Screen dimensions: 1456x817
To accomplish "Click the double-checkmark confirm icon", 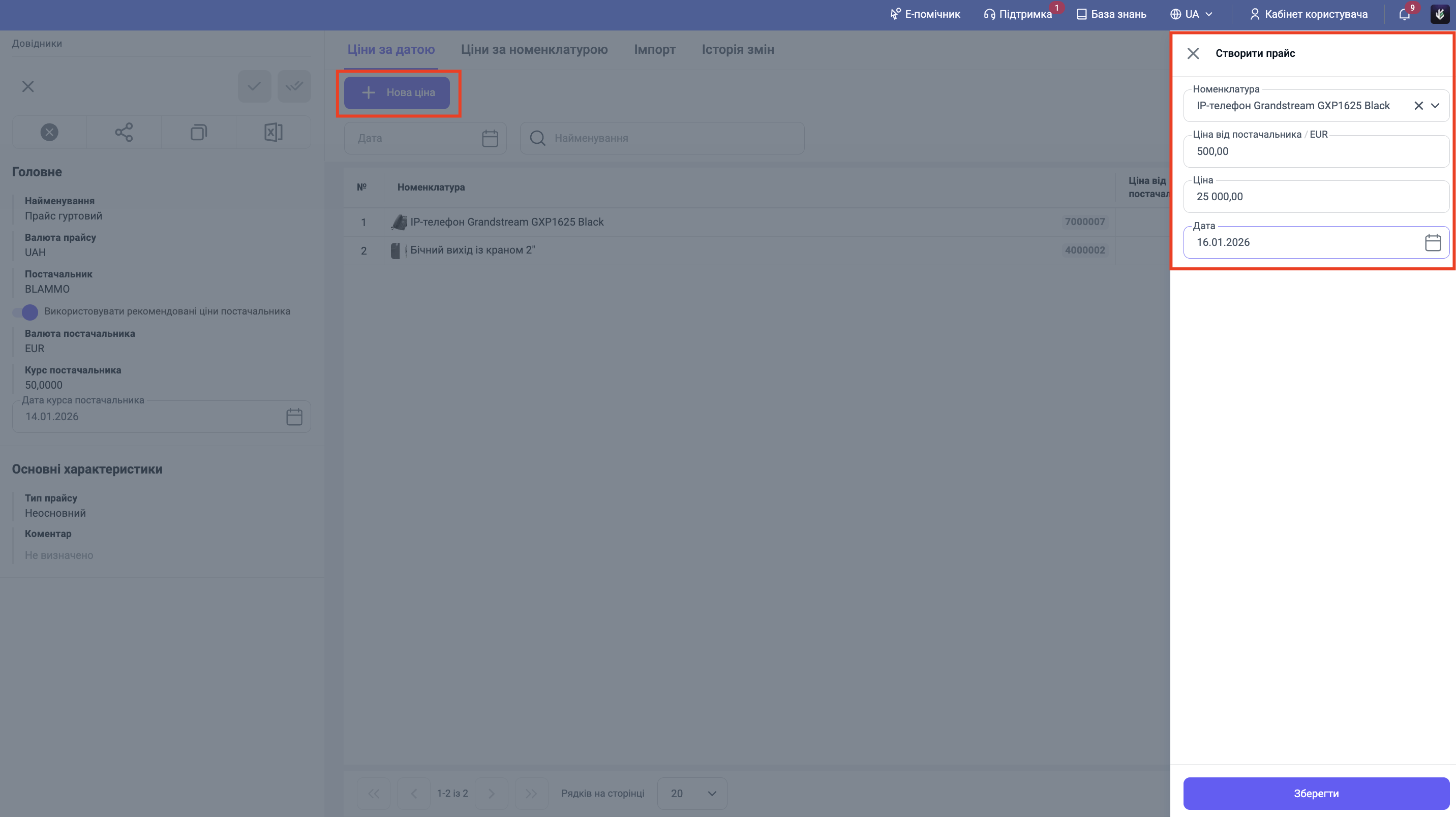I will [294, 86].
